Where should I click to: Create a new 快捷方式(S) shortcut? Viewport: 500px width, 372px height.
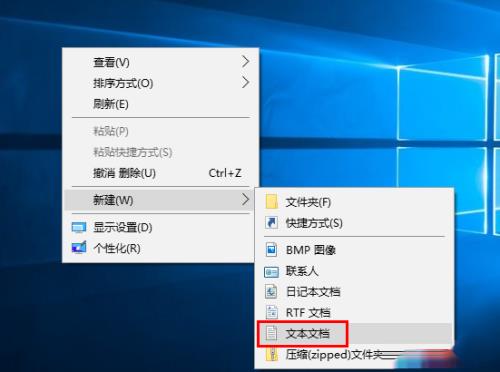(x=354, y=223)
